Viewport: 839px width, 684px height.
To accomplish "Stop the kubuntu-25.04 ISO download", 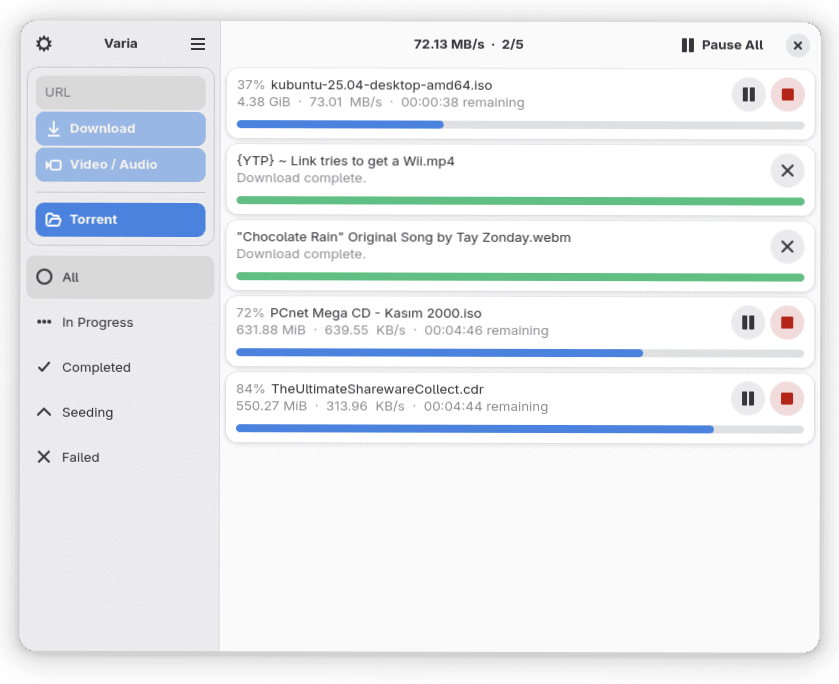I will point(787,95).
